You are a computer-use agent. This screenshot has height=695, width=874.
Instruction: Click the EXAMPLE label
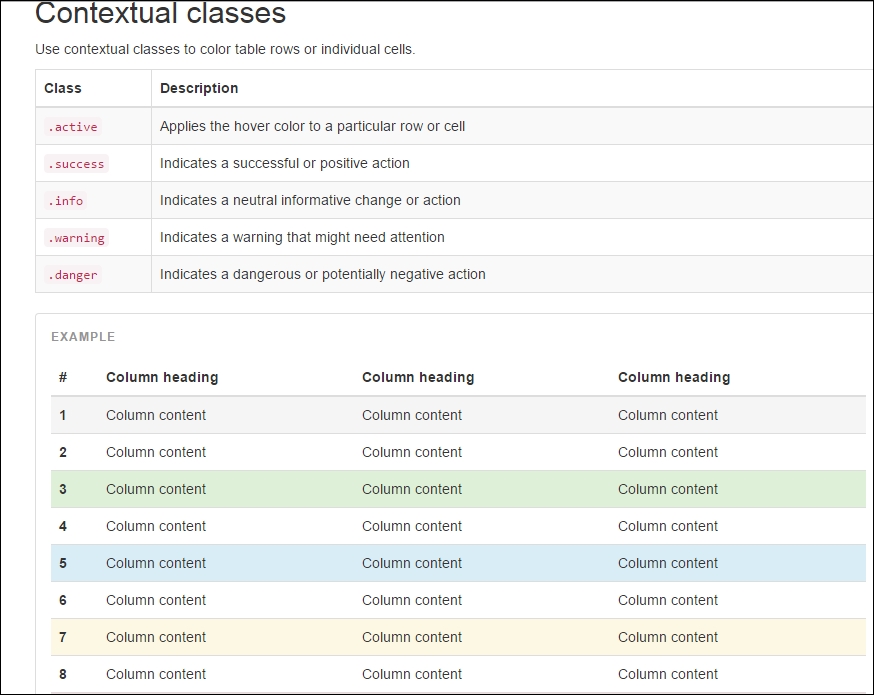click(x=83, y=337)
